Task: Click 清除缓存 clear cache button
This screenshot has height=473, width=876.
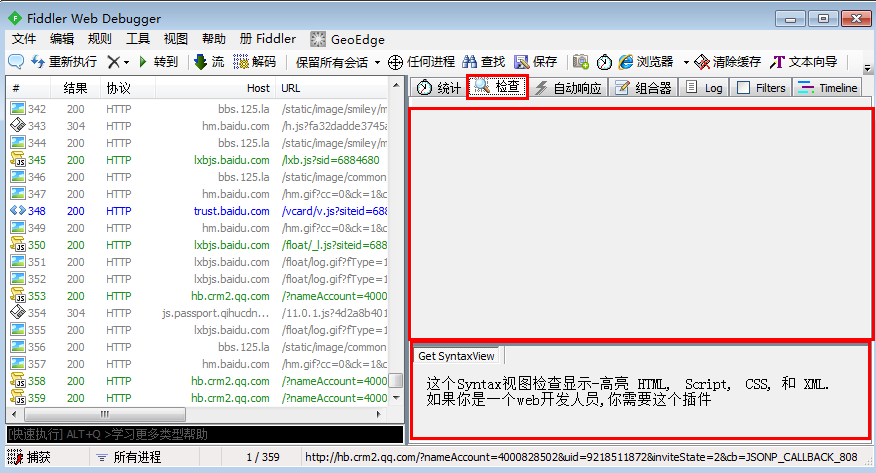Action: click(727, 61)
